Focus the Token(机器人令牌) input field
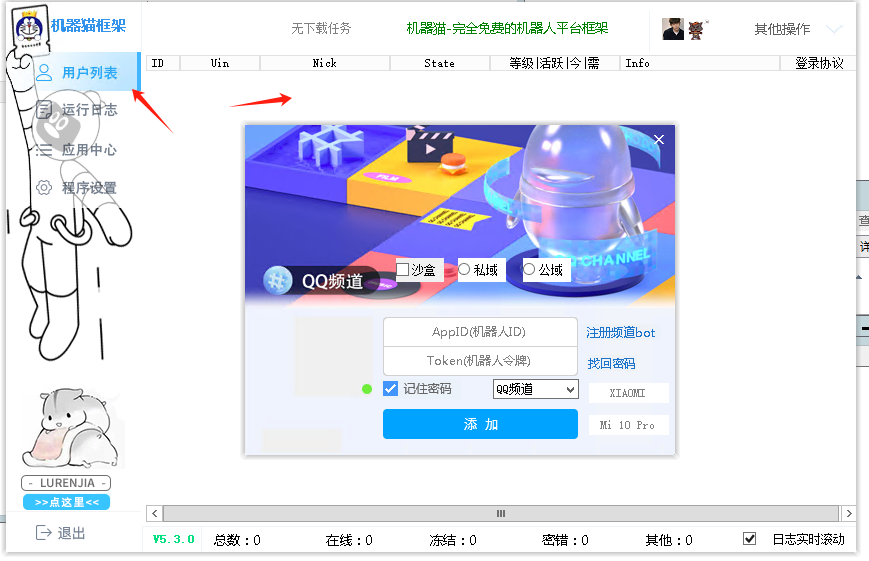 [480, 361]
